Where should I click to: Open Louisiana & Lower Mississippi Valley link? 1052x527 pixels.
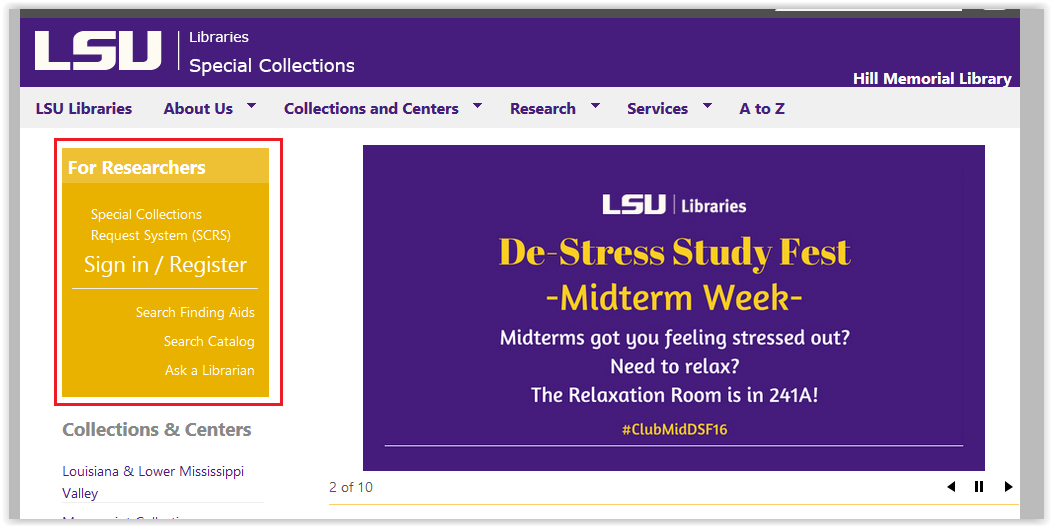[x=153, y=482]
